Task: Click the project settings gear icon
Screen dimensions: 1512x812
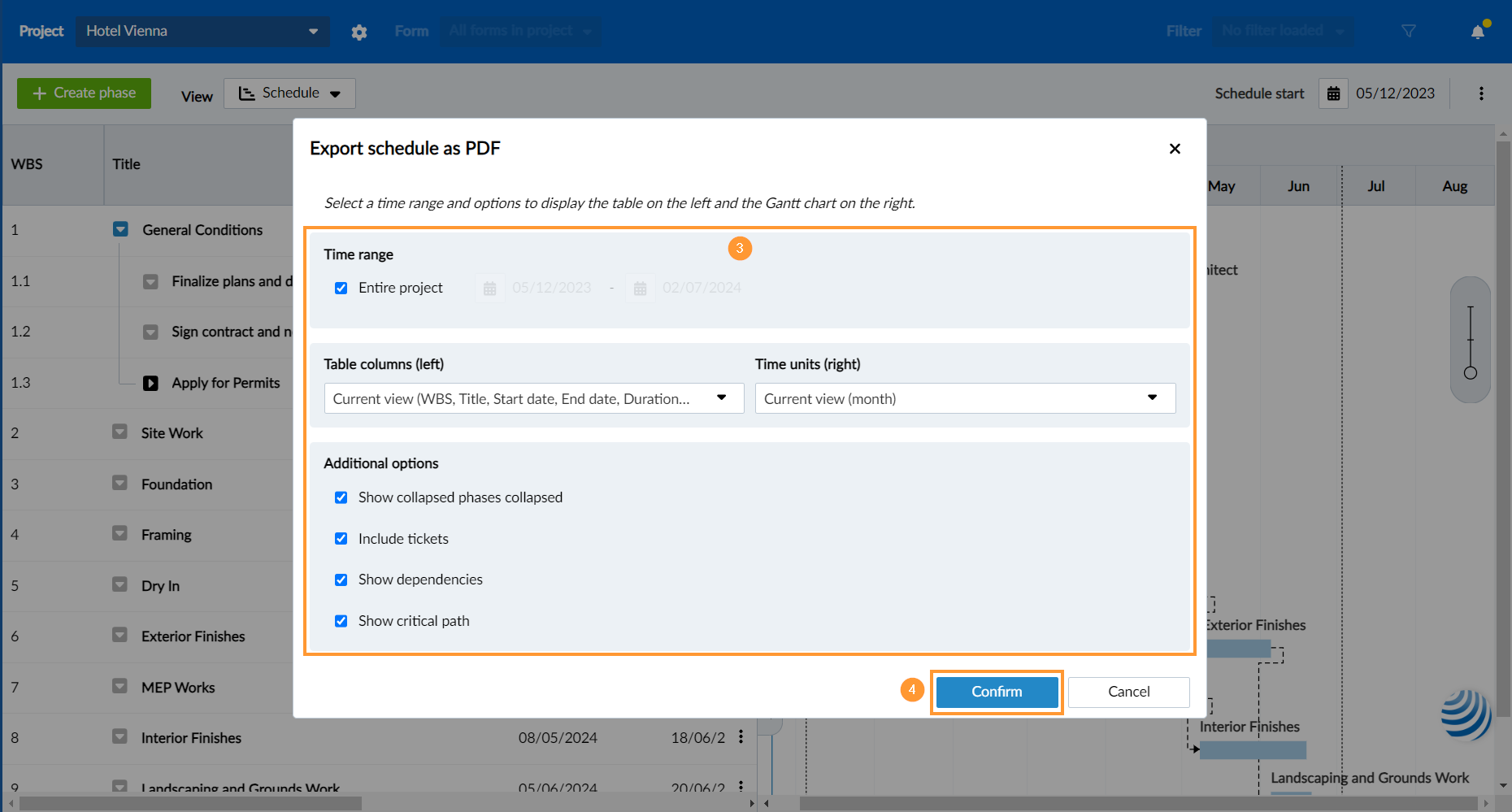Action: 359,32
